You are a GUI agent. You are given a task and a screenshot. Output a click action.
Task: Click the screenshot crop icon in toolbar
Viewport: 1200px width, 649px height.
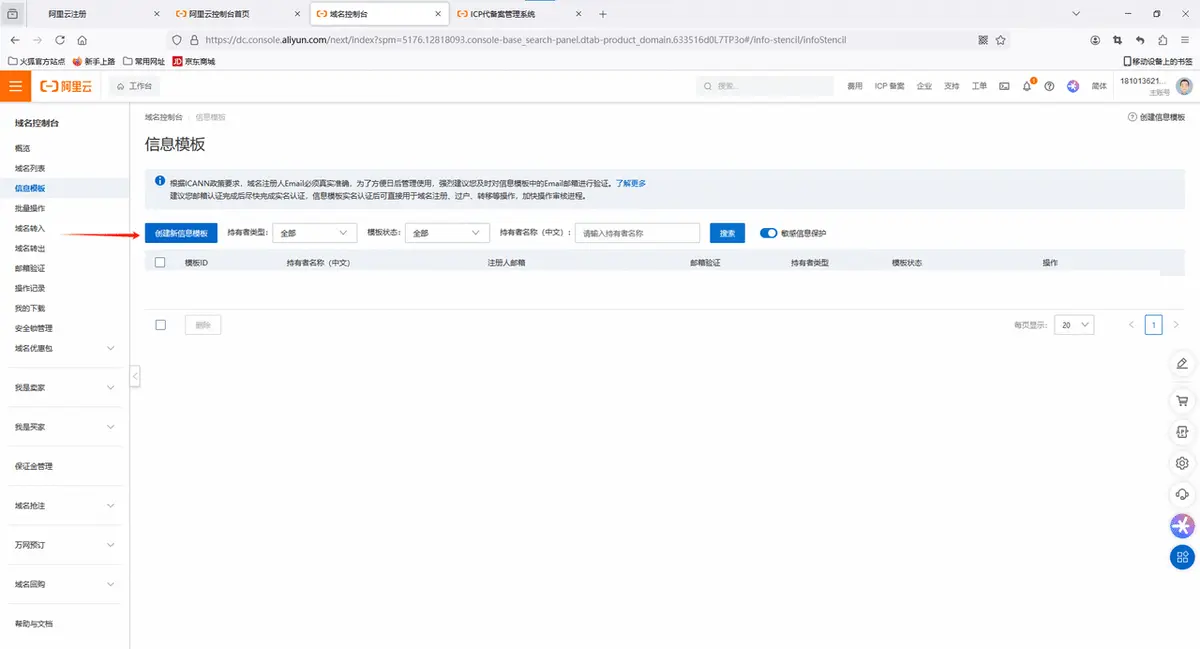point(1118,40)
